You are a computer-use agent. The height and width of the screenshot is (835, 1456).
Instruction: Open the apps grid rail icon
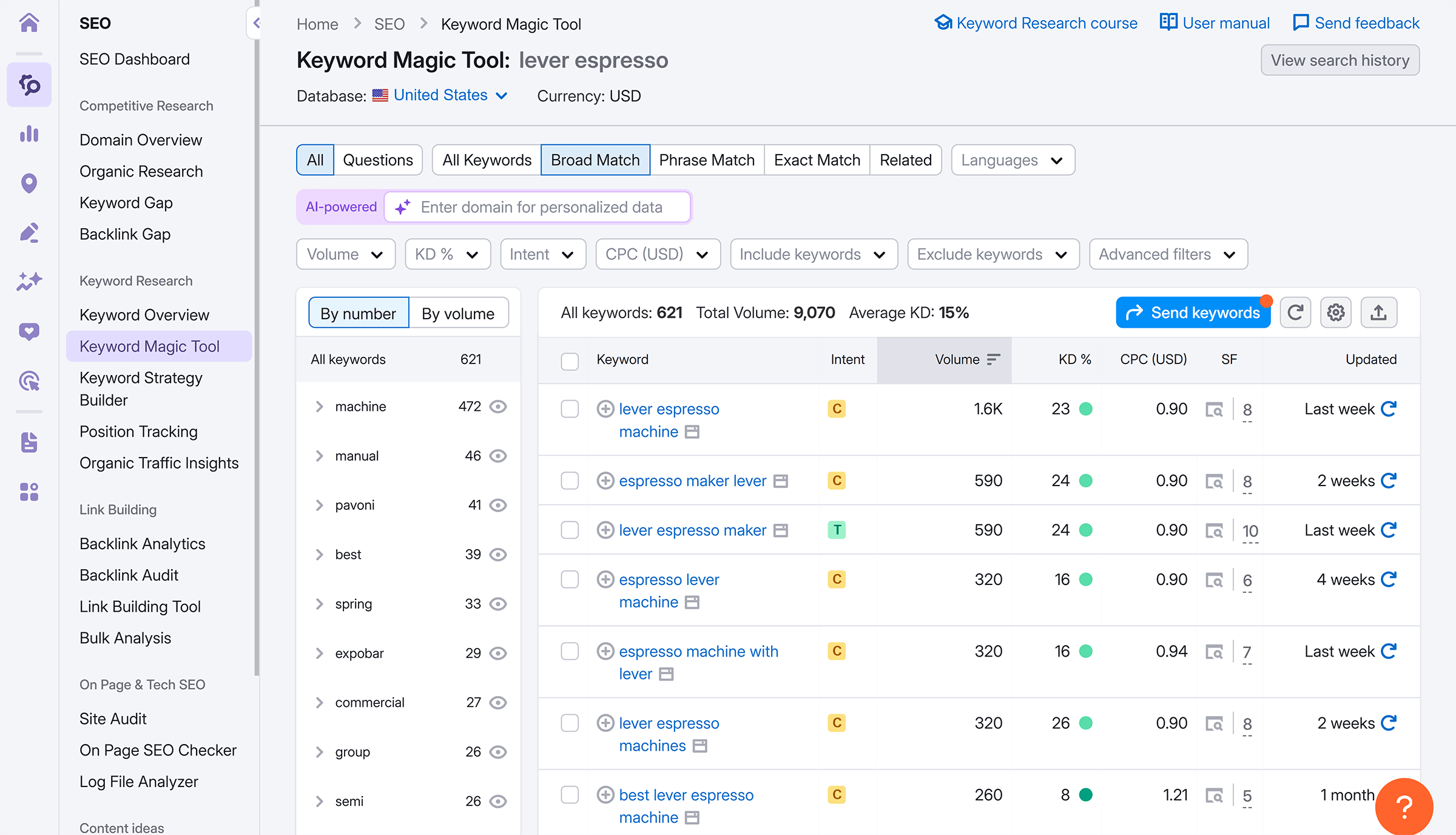coord(29,492)
